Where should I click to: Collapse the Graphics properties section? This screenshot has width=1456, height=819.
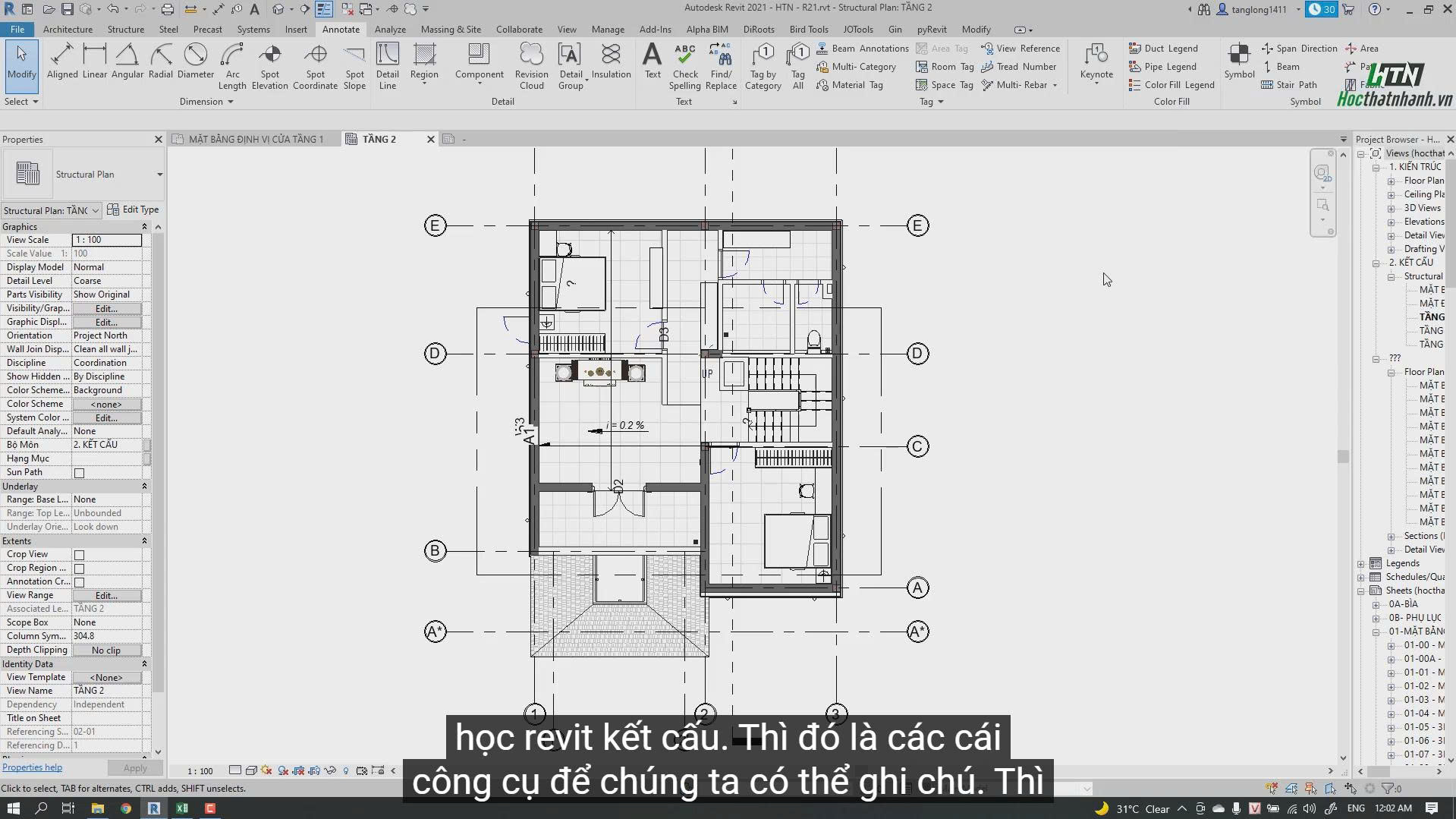point(144,227)
